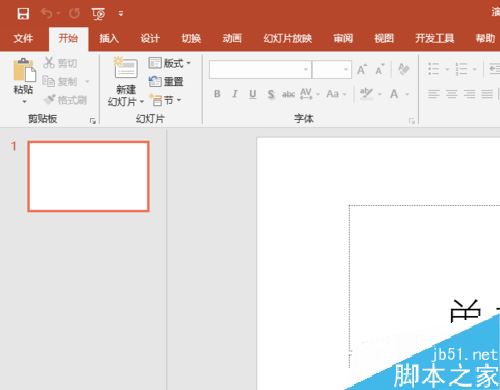
Task: Toggle Italic formatting
Action: [235, 94]
